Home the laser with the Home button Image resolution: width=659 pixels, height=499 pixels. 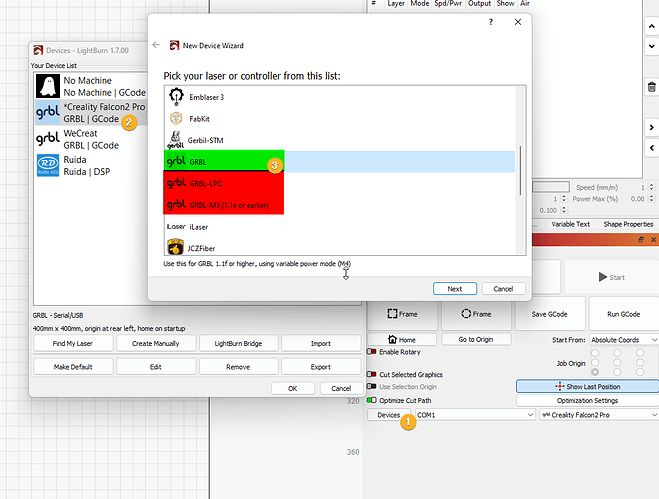[402, 339]
